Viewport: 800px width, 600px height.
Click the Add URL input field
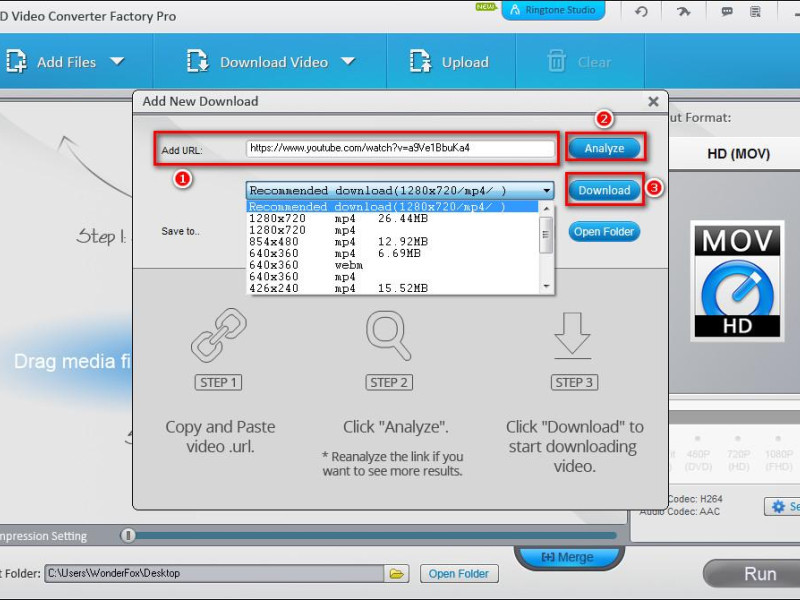pyautogui.click(x=400, y=148)
